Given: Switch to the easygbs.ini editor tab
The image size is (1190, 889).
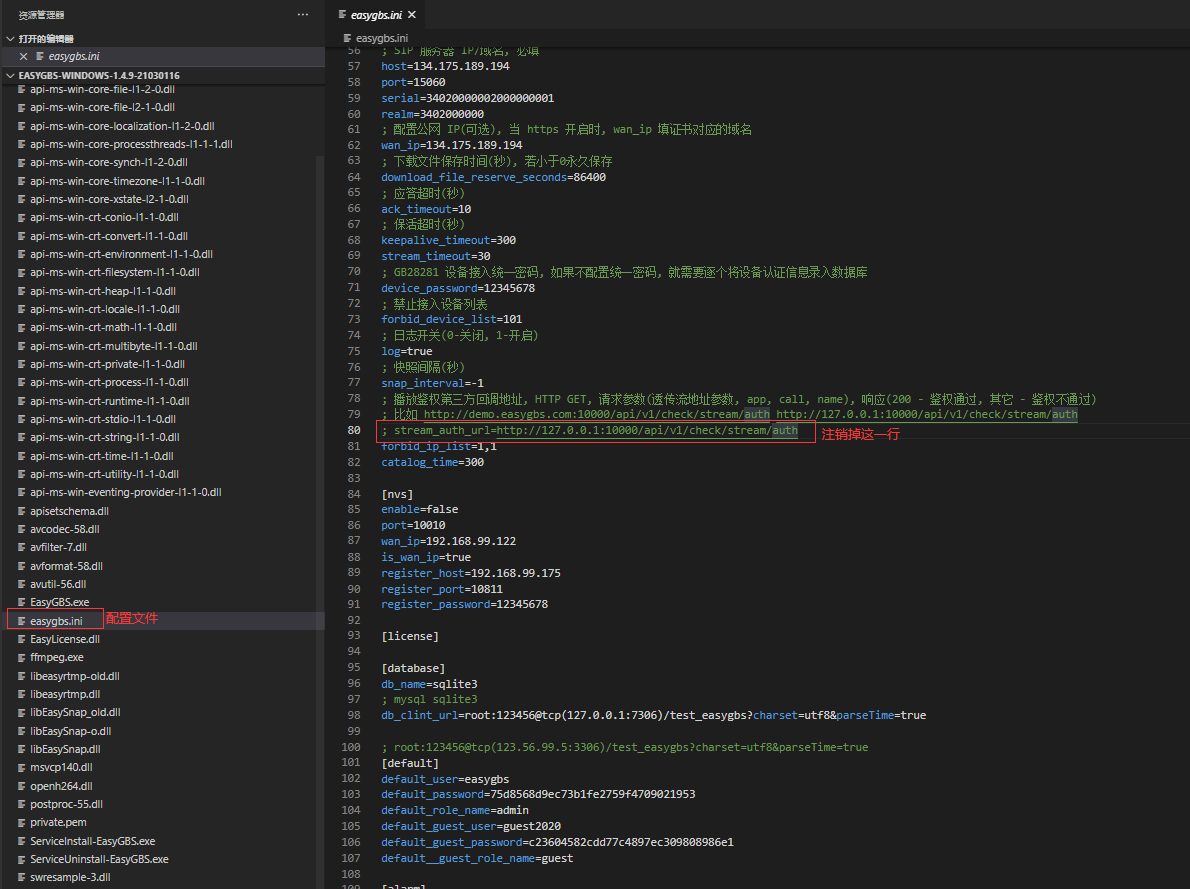Looking at the screenshot, I should point(375,15).
